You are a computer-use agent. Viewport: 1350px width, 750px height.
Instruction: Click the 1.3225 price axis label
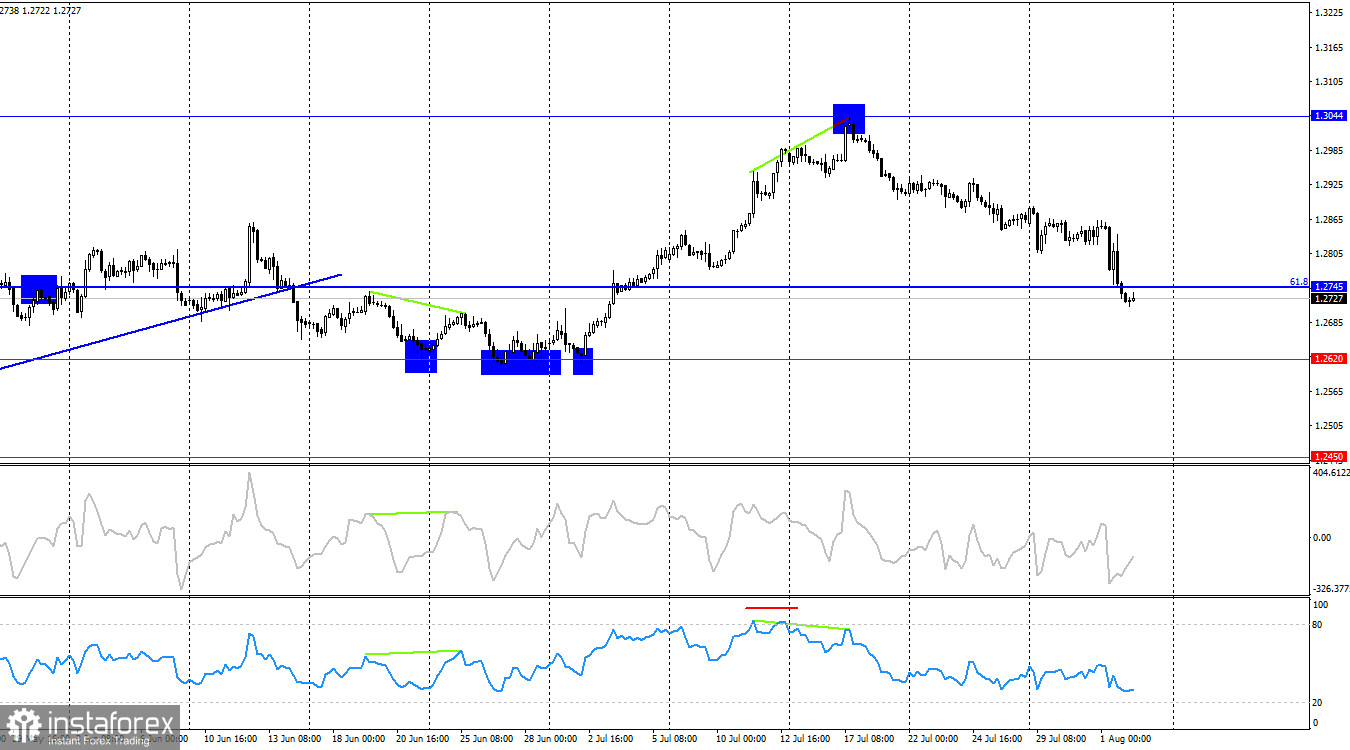[x=1329, y=14]
